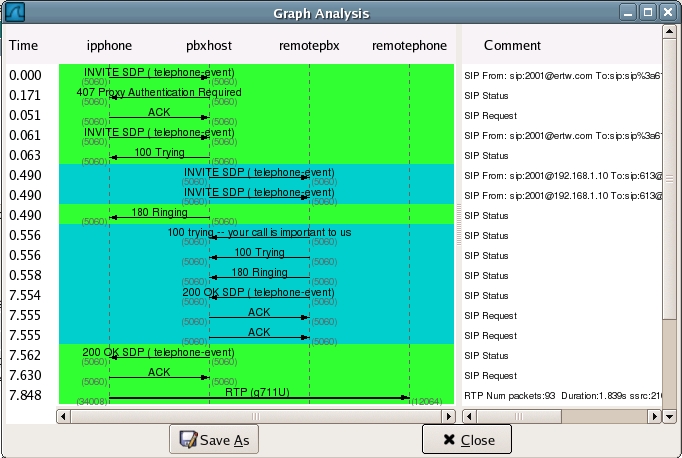Select the 407 Proxy Authentication Required message
This screenshot has width=682, height=458.
point(158,93)
